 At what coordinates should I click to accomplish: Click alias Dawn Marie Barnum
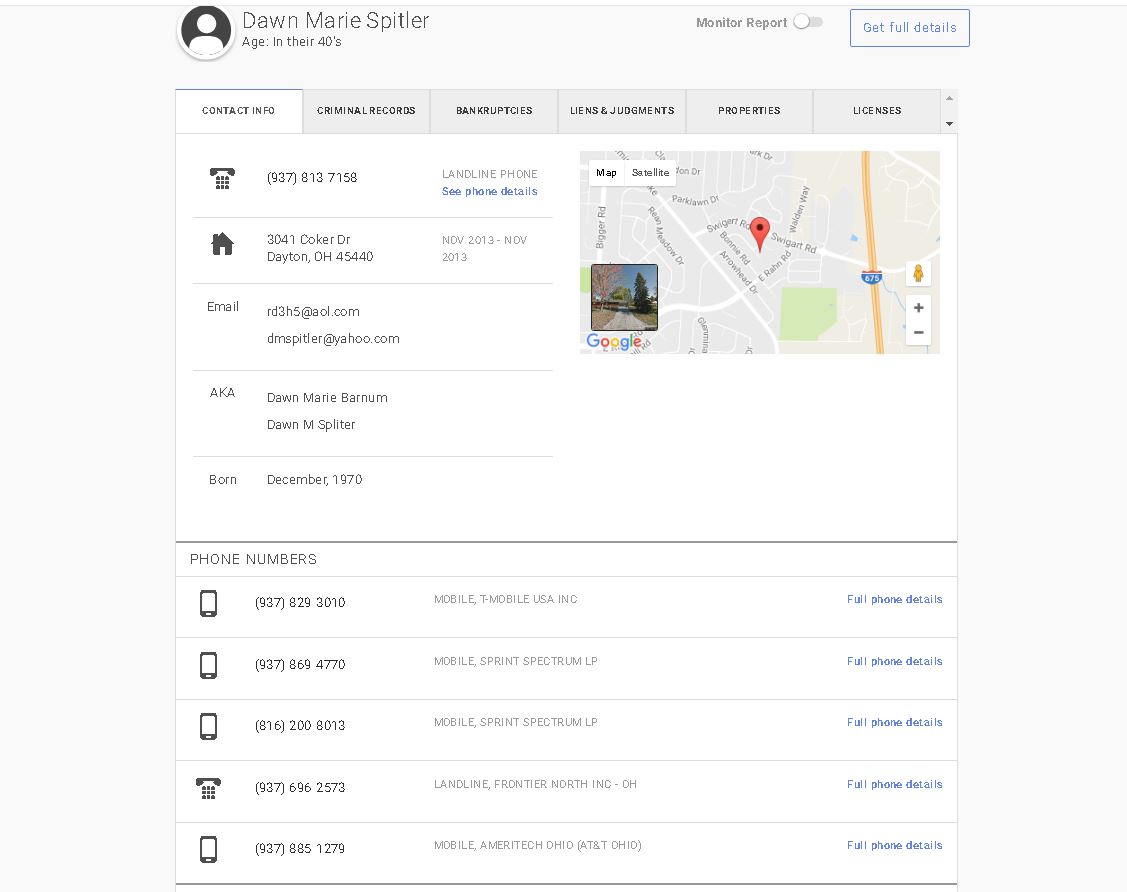327,397
